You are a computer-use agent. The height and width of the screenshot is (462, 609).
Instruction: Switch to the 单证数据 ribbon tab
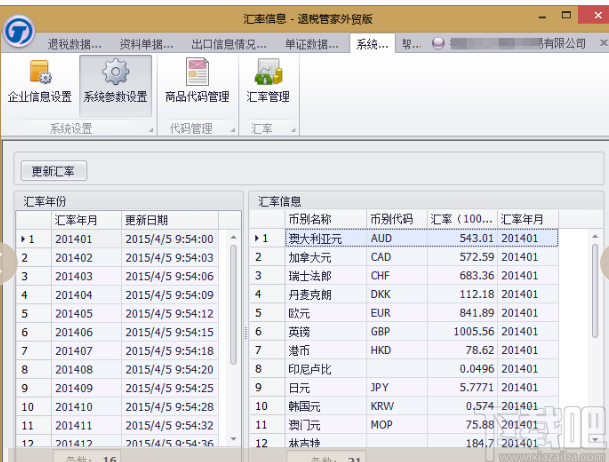pyautogui.click(x=312, y=44)
